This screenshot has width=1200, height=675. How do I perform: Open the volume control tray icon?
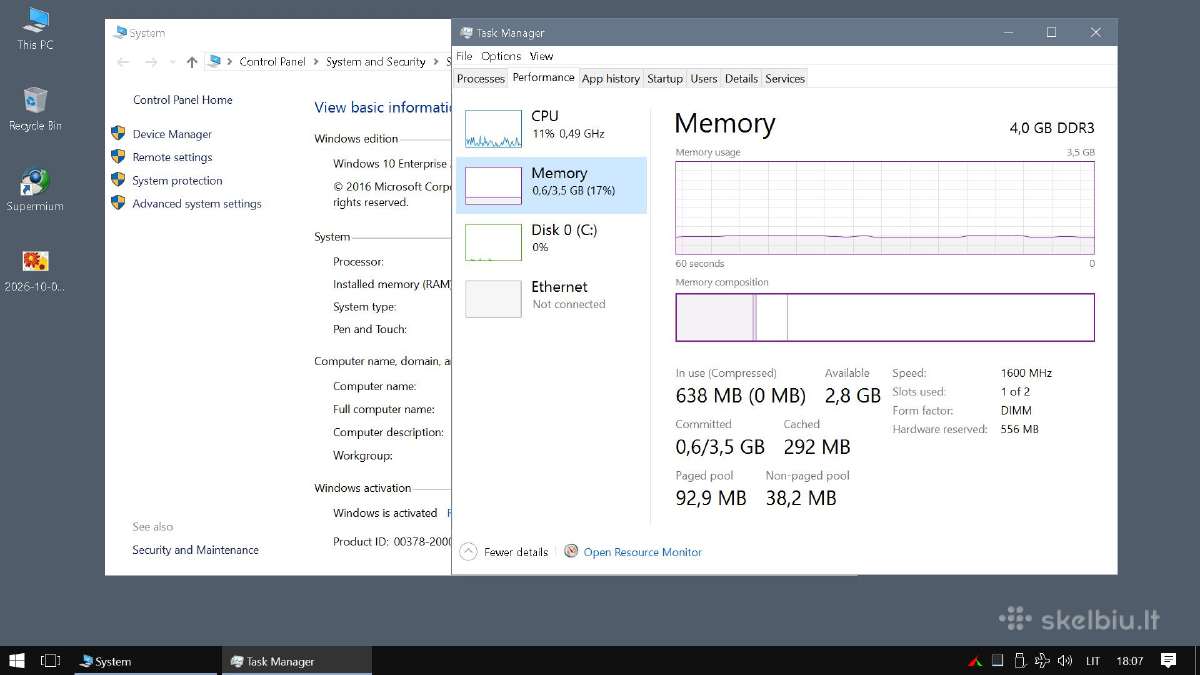coord(1065,661)
